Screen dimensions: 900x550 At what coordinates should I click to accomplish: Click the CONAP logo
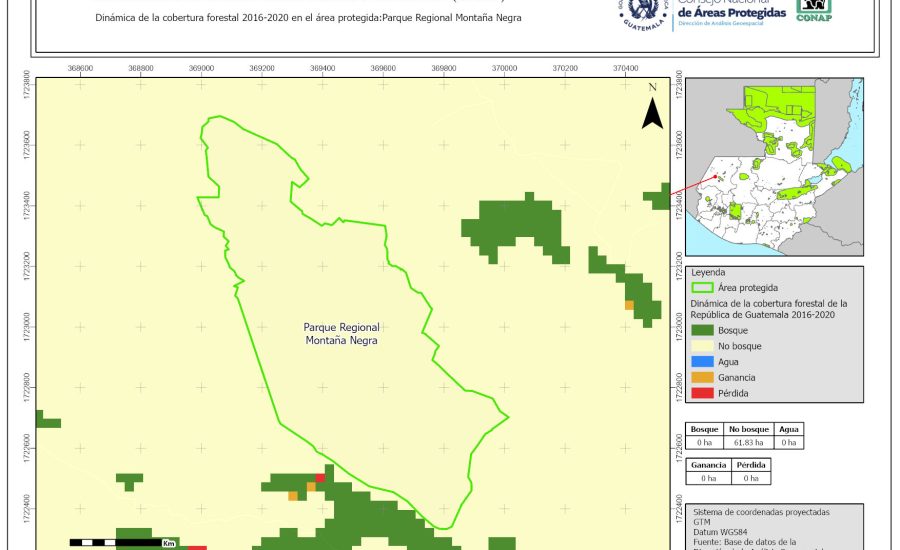[814, 10]
